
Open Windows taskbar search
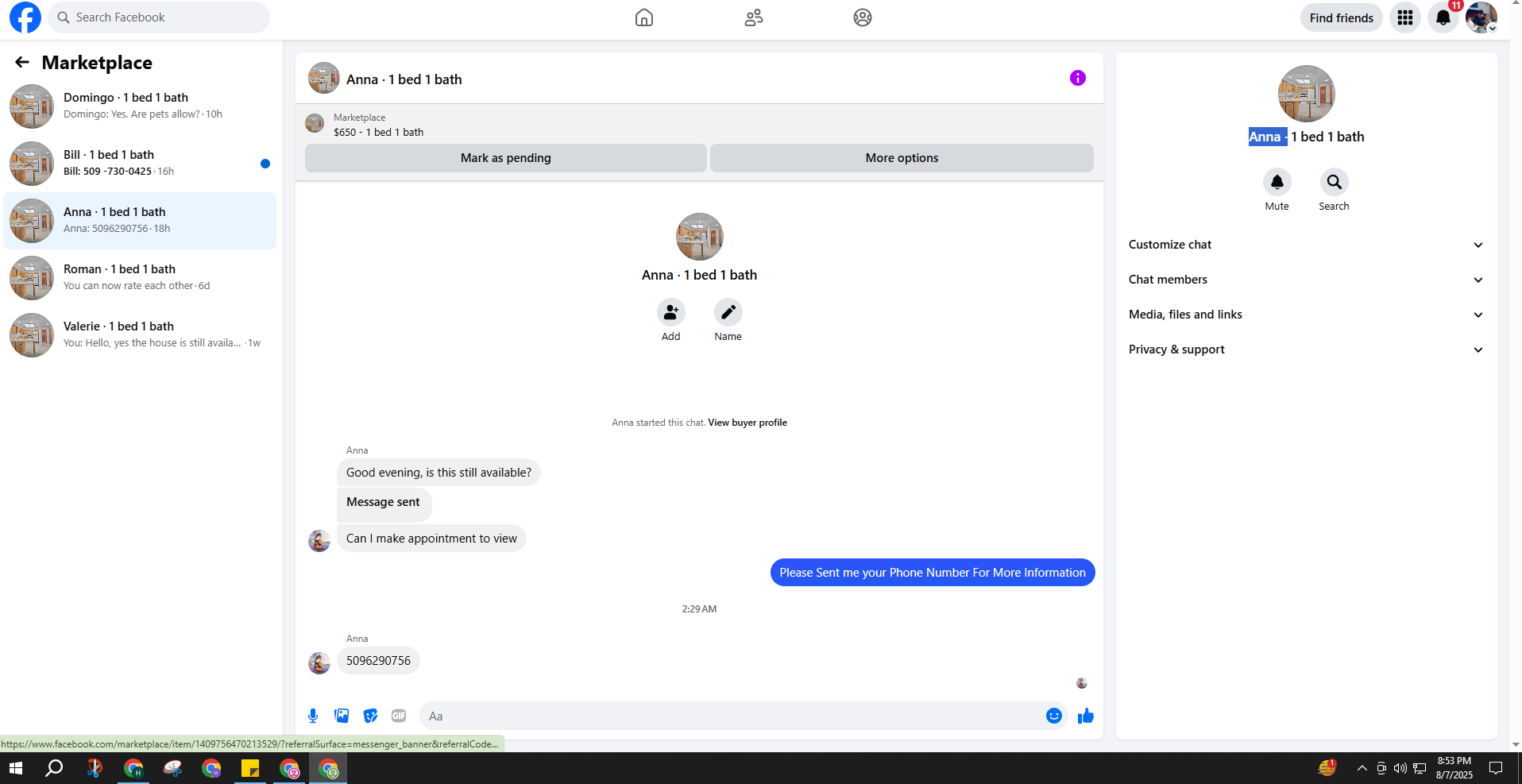[54, 768]
